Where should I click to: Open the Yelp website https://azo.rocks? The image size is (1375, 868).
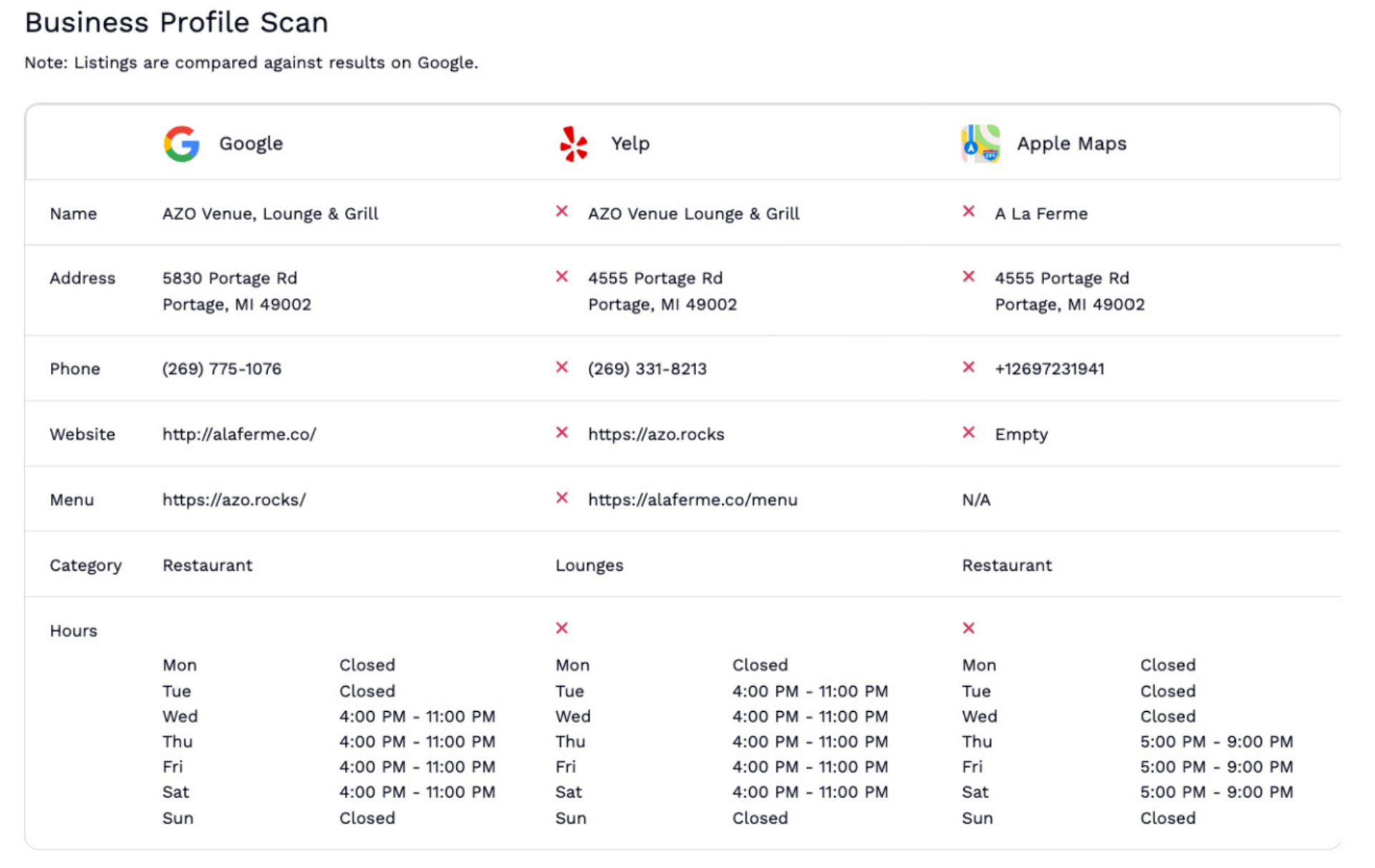[656, 434]
